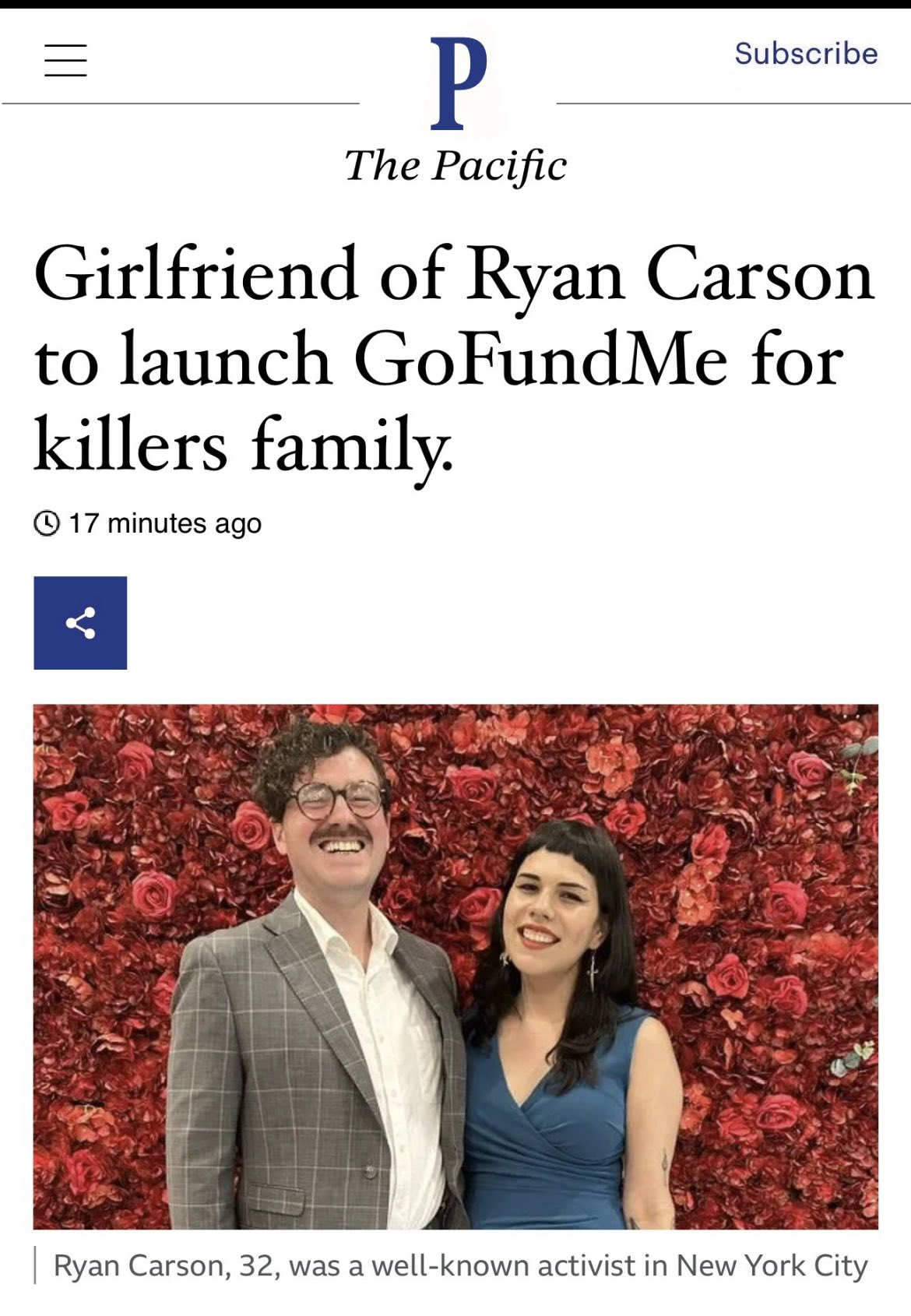Click "Ryan Carson" in the headline
911x1316 pixels.
pyautogui.click(x=670, y=276)
